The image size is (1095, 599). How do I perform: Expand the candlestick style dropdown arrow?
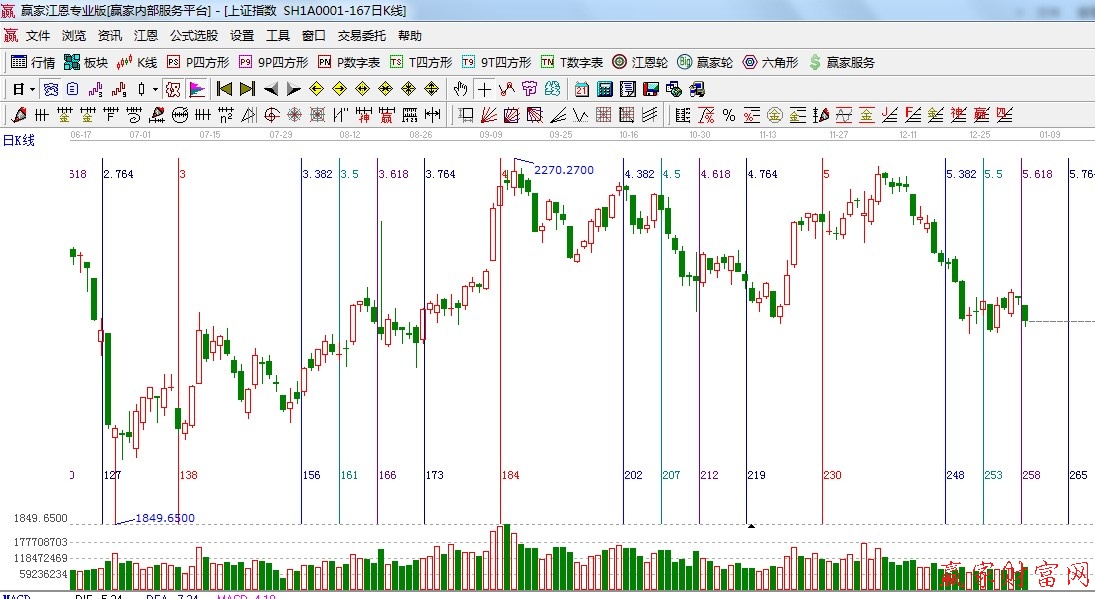[x=154, y=89]
